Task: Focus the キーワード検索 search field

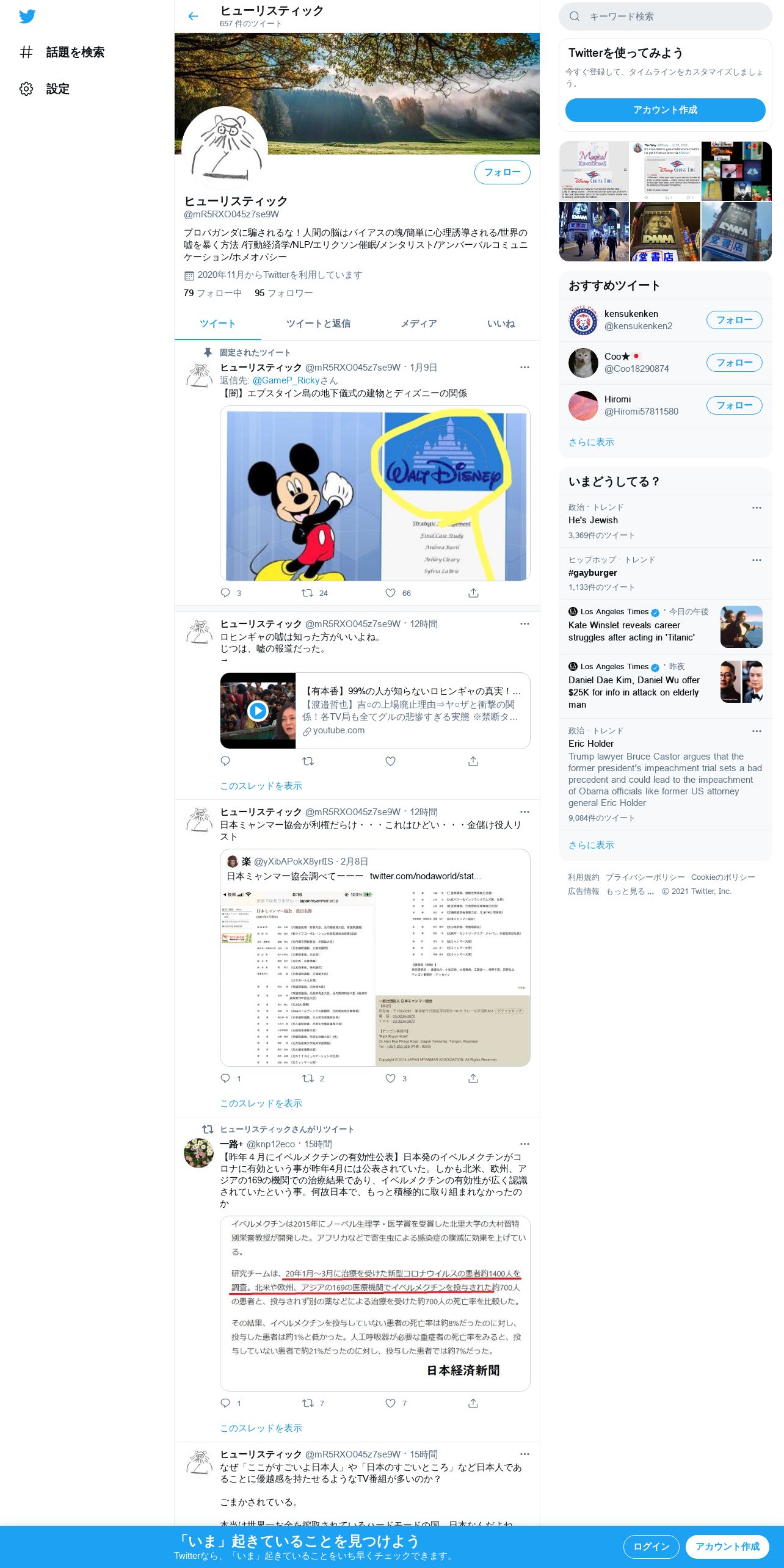Action: (x=665, y=16)
